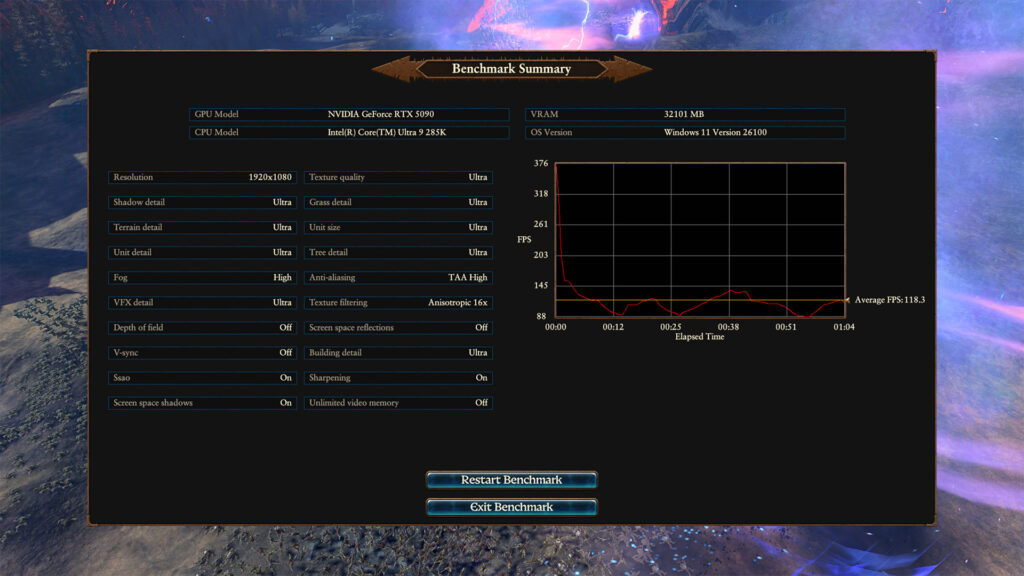
Task: Click the Exit Benchmark button
Action: 511,506
